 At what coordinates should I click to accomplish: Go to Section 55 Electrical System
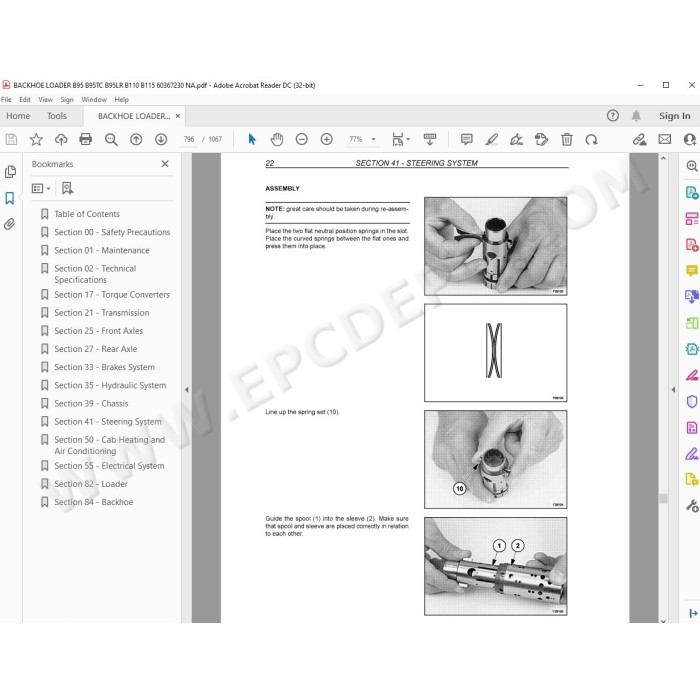point(109,466)
